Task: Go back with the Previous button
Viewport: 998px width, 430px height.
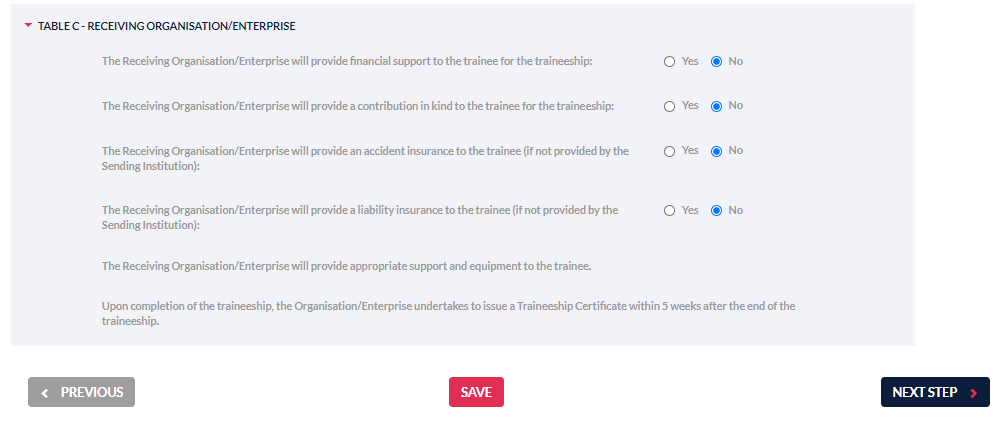Action: (x=81, y=392)
